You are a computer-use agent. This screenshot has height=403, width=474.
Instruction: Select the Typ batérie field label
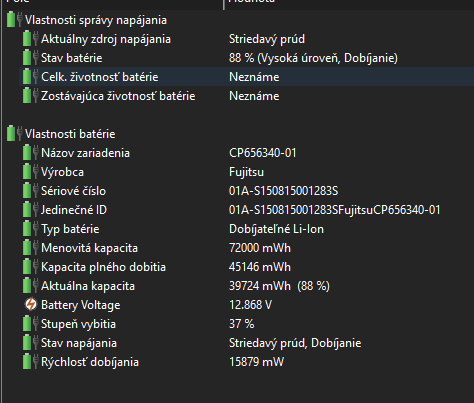[70, 229]
